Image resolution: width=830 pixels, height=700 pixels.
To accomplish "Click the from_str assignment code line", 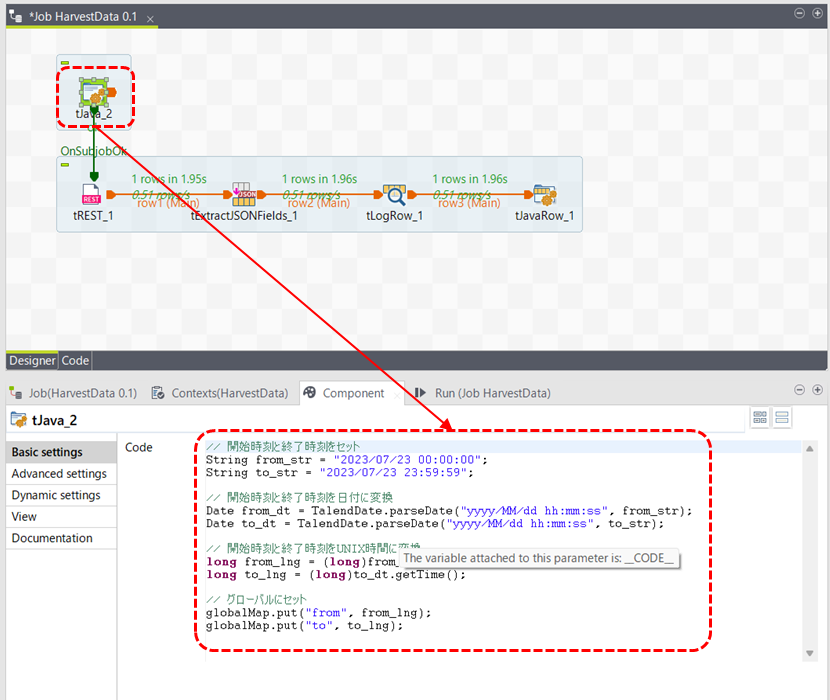I will (346, 460).
